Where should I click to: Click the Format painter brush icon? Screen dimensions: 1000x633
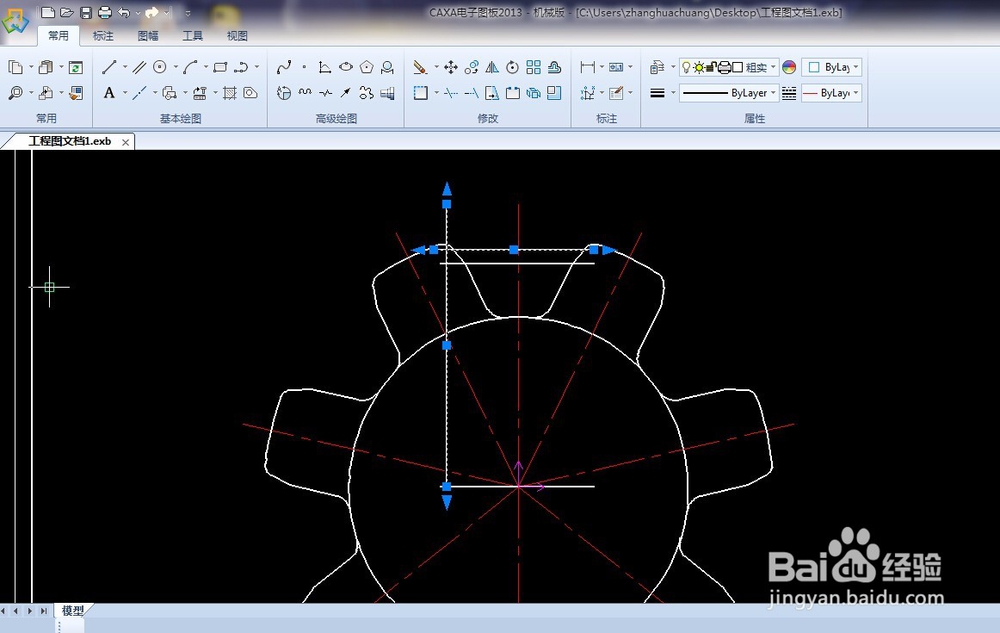(x=76, y=93)
